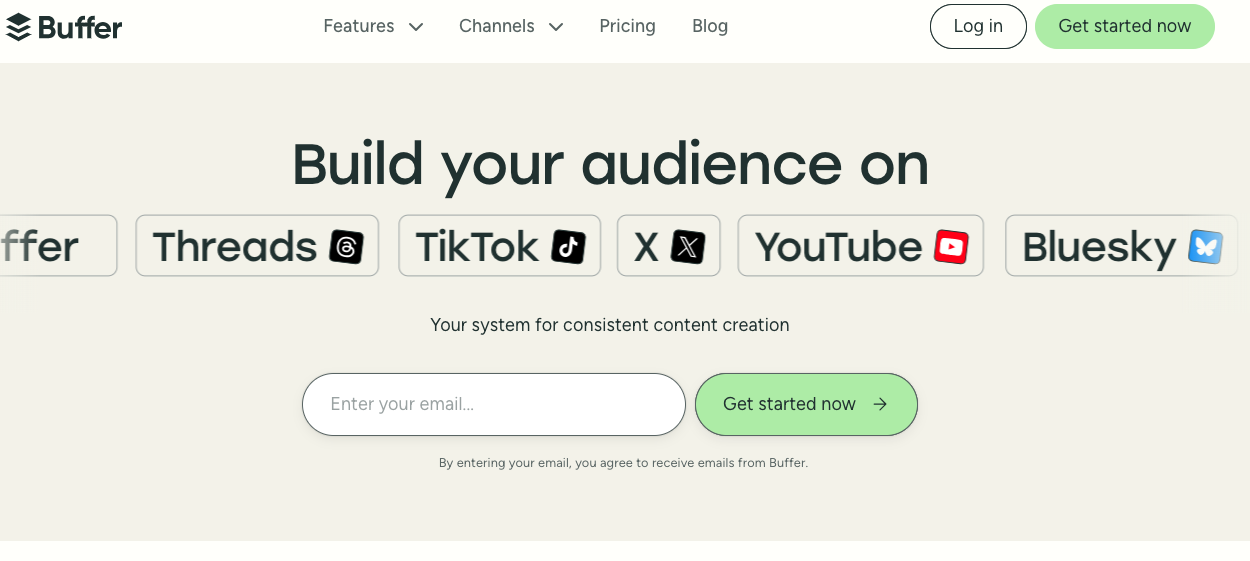Click 'Your system for consistent content creation' text
The image size is (1250, 561).
610,325
